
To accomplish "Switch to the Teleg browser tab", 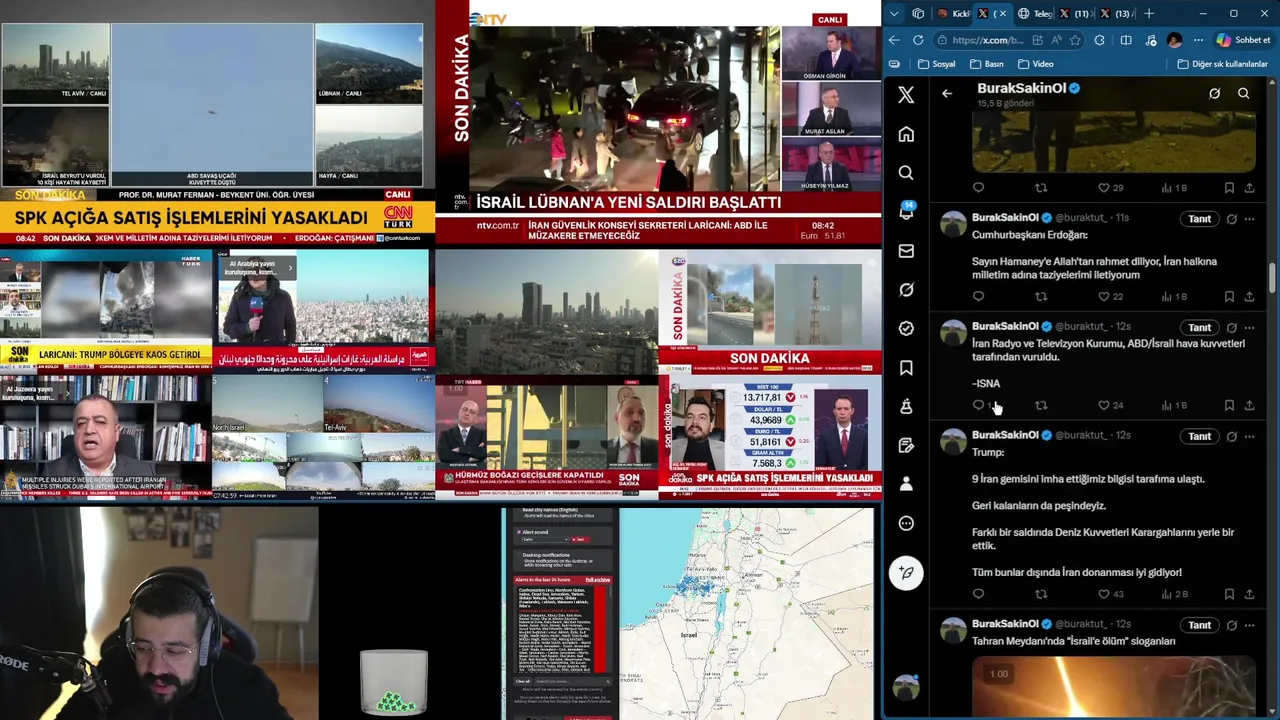I will pos(1034,14).
